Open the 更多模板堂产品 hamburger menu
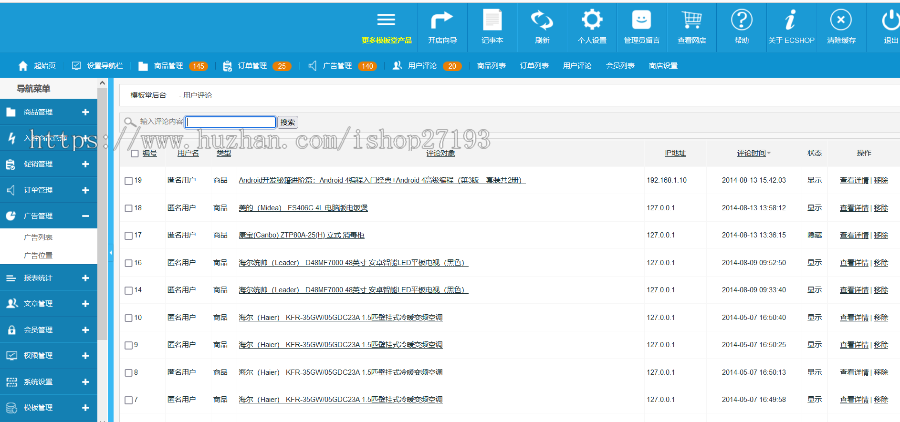Screen dimensions: 900x422 click(x=386, y=20)
